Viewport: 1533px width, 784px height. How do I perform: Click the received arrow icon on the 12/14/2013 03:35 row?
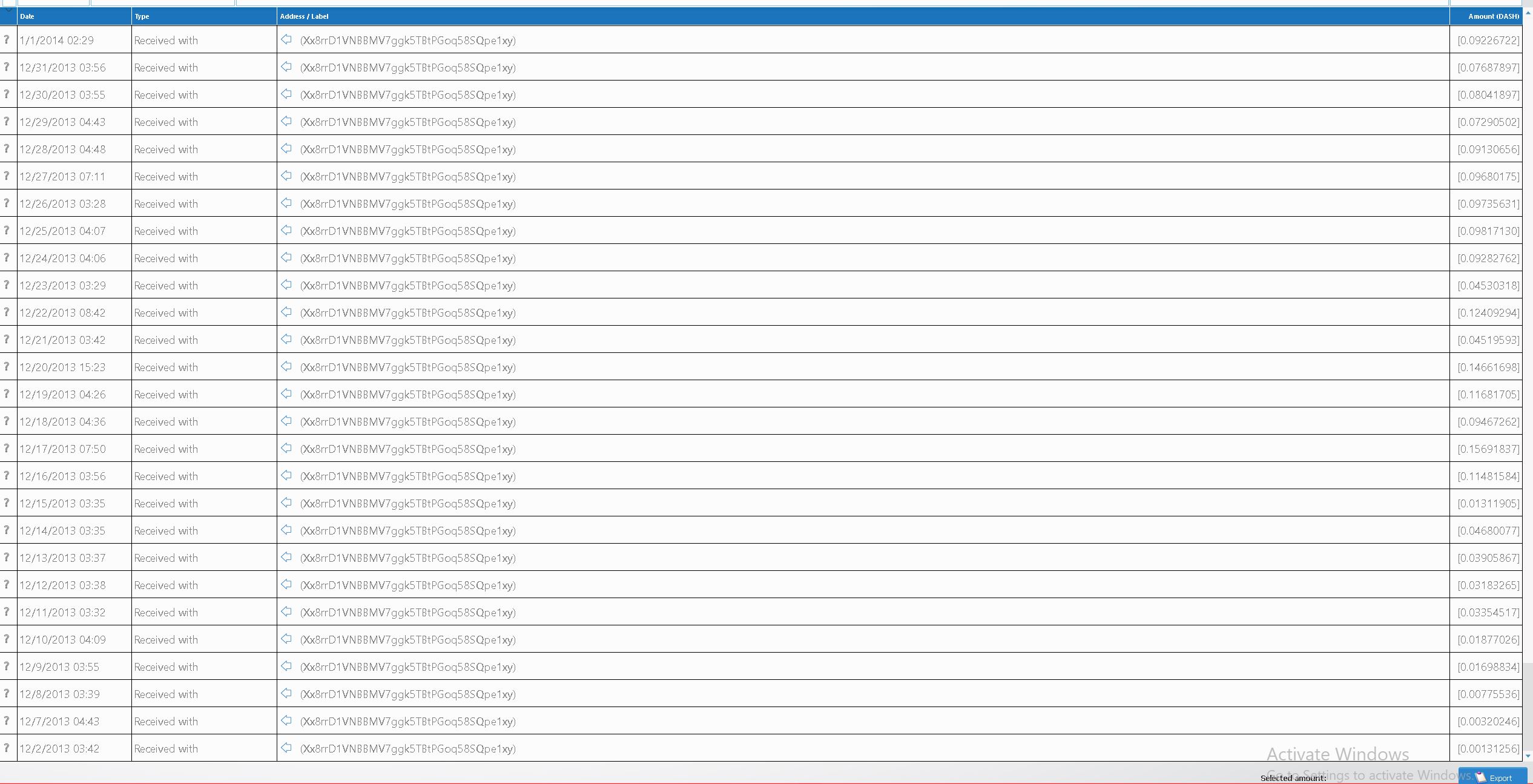(x=286, y=530)
